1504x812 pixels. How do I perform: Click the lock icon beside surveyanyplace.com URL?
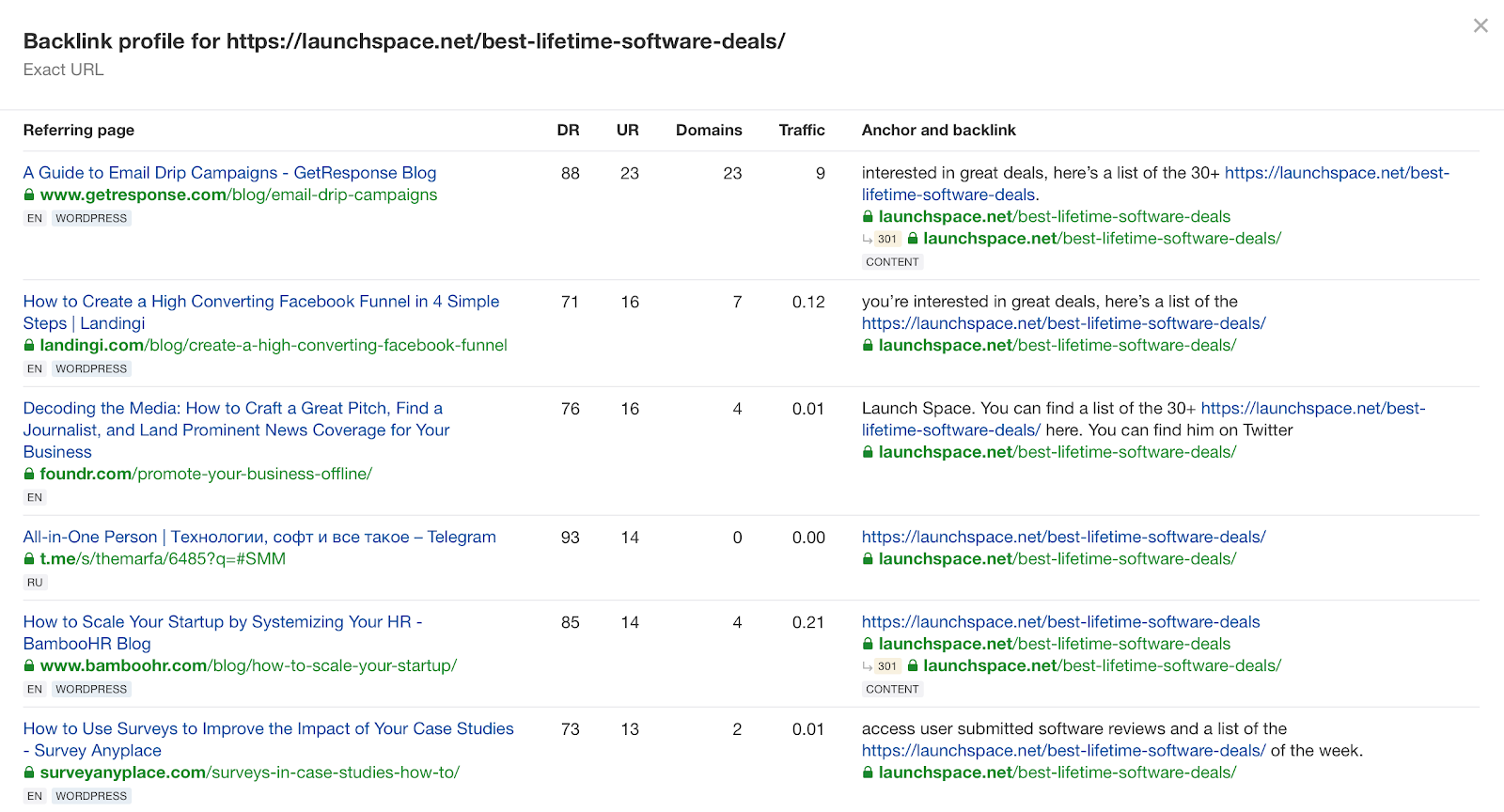coord(29,773)
